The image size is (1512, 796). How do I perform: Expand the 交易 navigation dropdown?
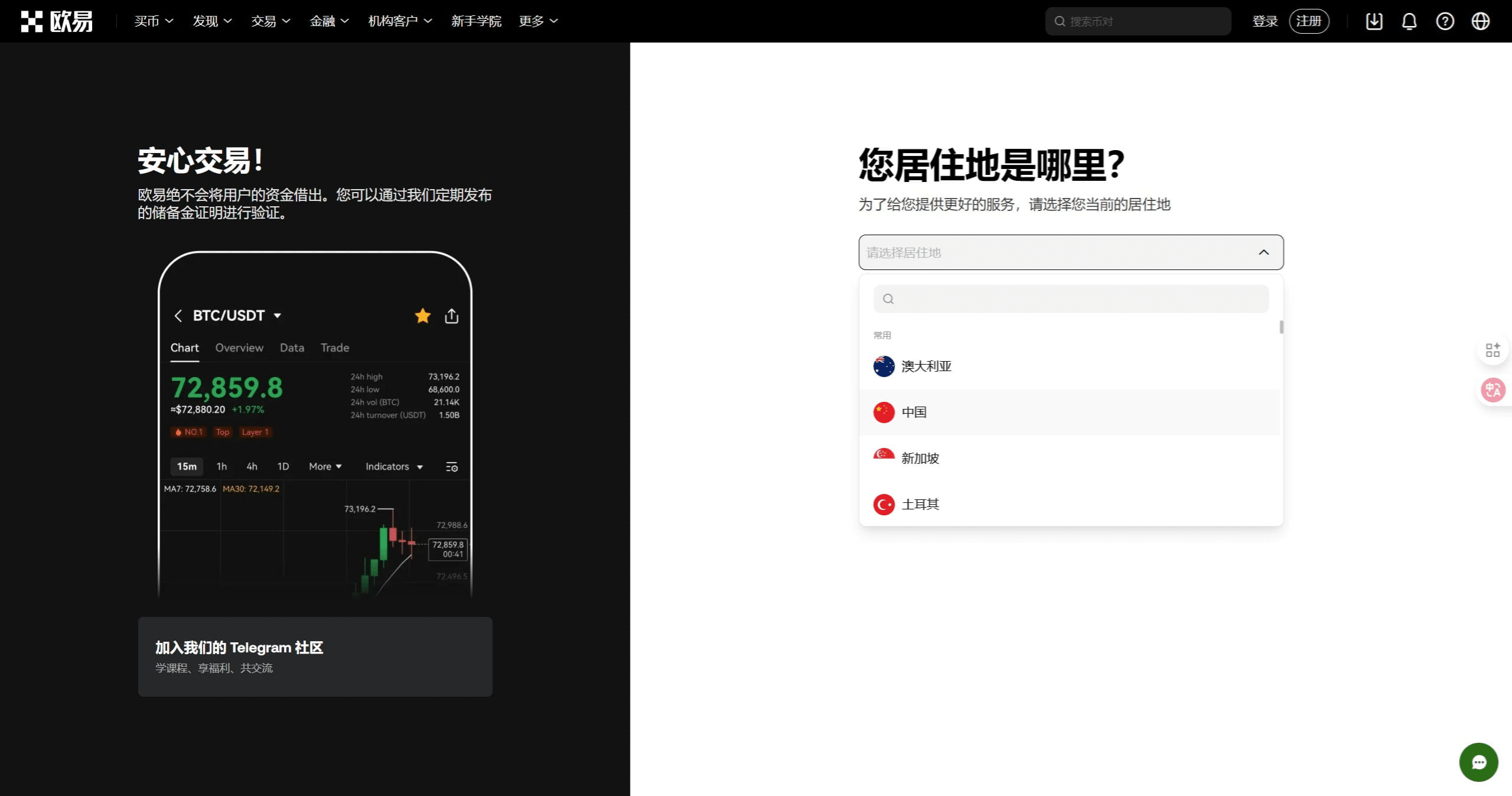tap(271, 21)
